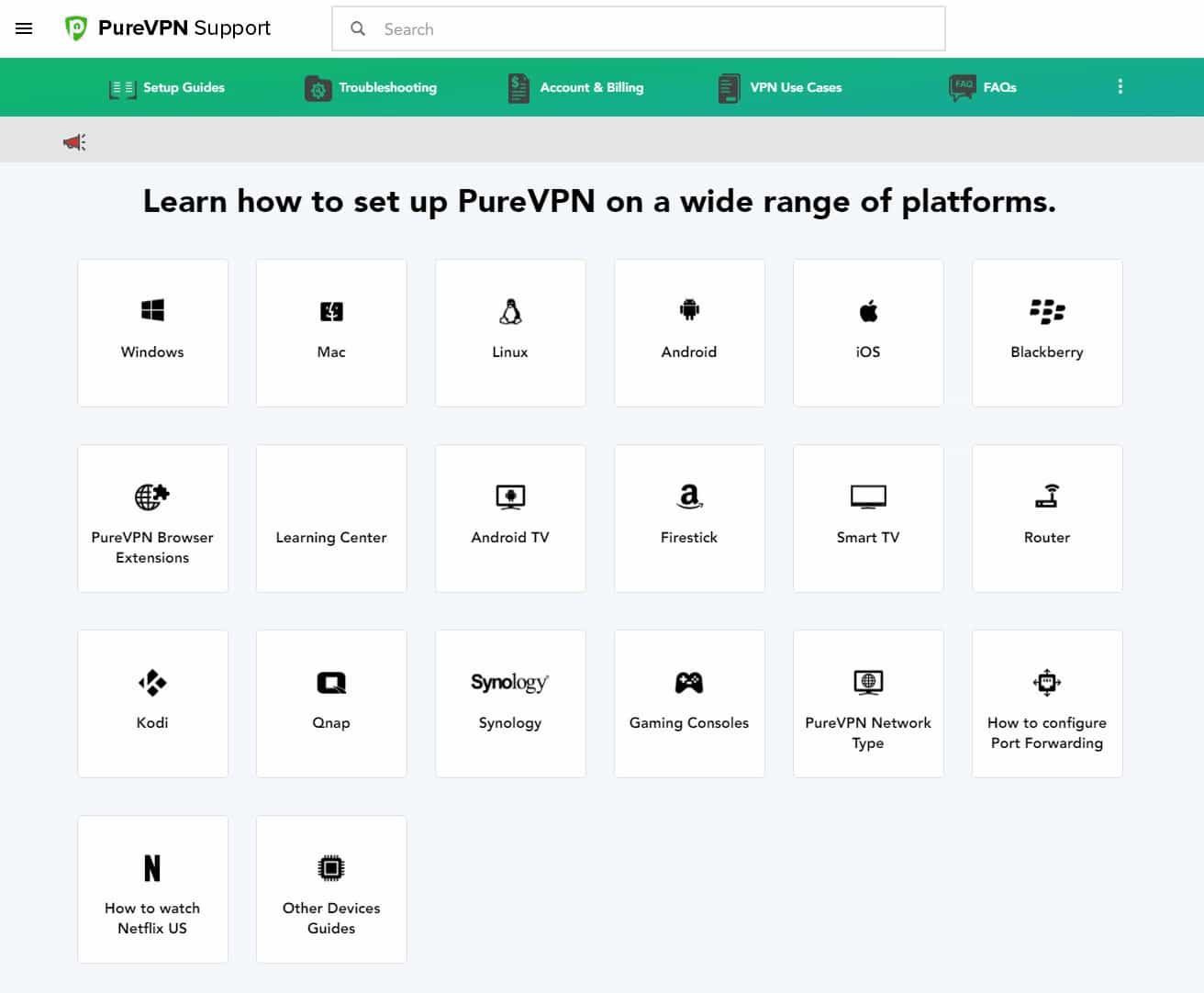The image size is (1204, 993).
Task: Click the FAQs speech bubble icon
Action: click(x=963, y=87)
